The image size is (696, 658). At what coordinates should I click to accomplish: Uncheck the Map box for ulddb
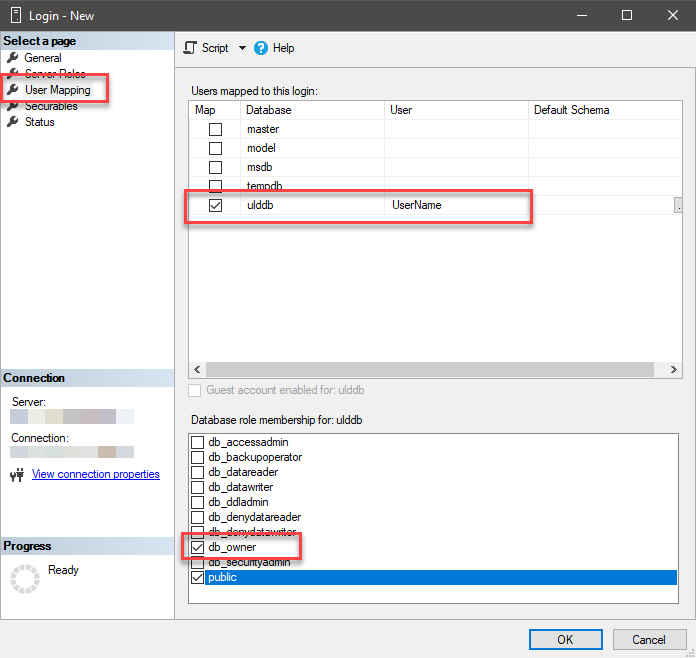coord(215,205)
